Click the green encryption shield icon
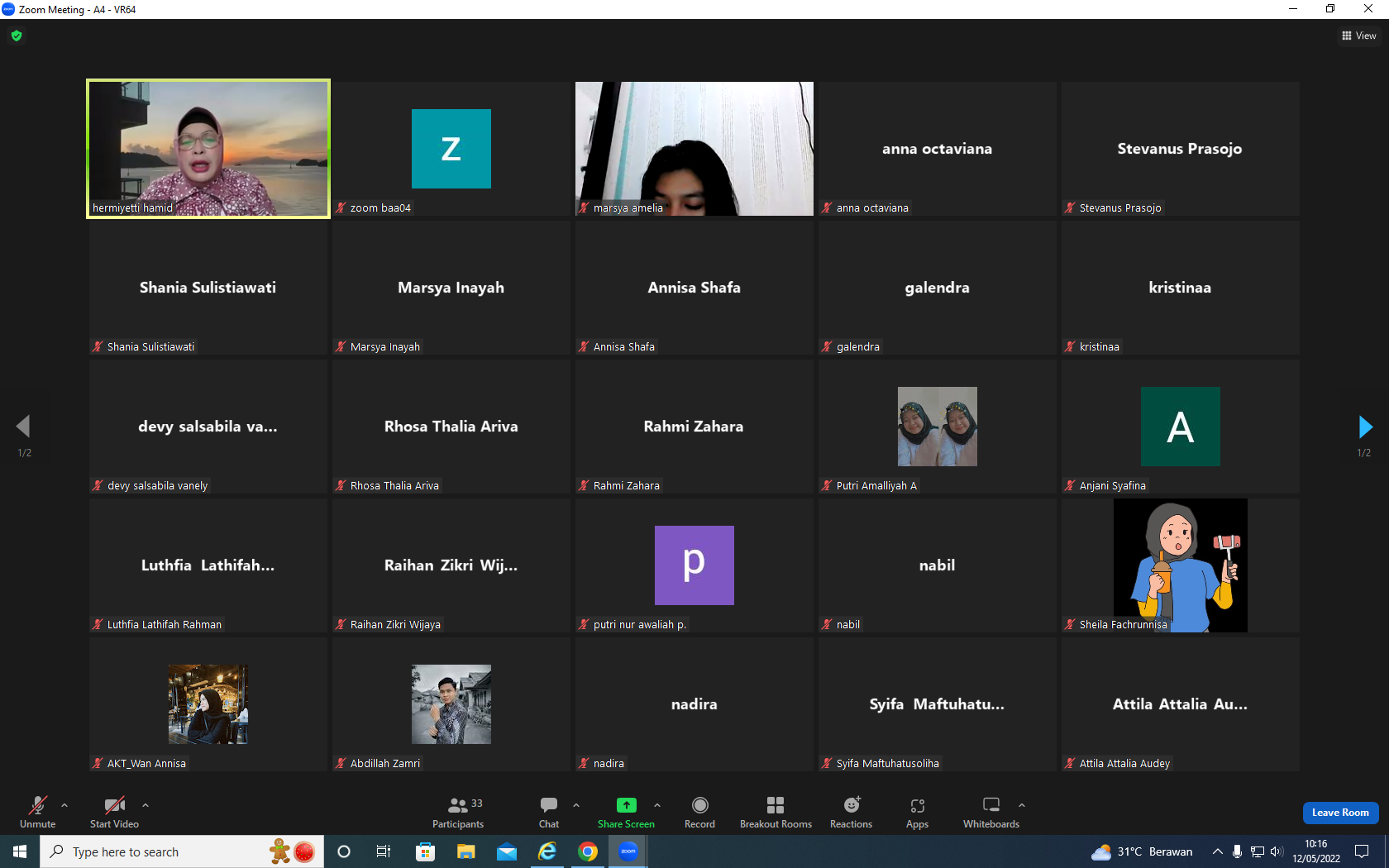The width and height of the screenshot is (1389, 868). pyautogui.click(x=17, y=36)
